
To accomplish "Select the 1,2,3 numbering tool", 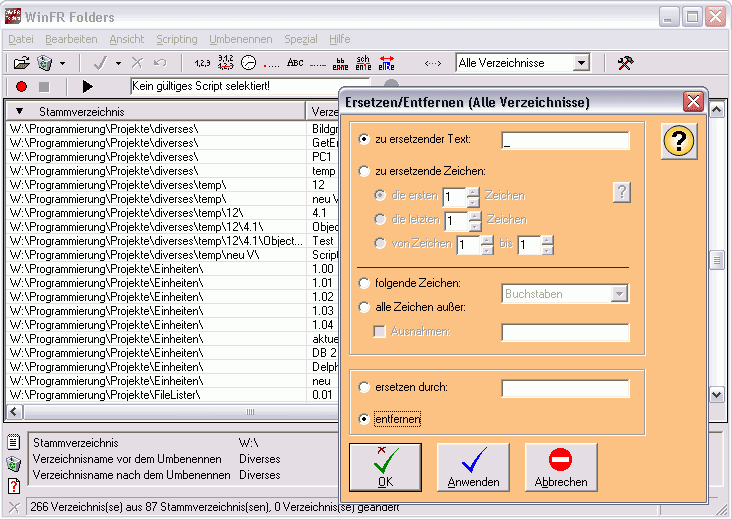I will [203, 63].
